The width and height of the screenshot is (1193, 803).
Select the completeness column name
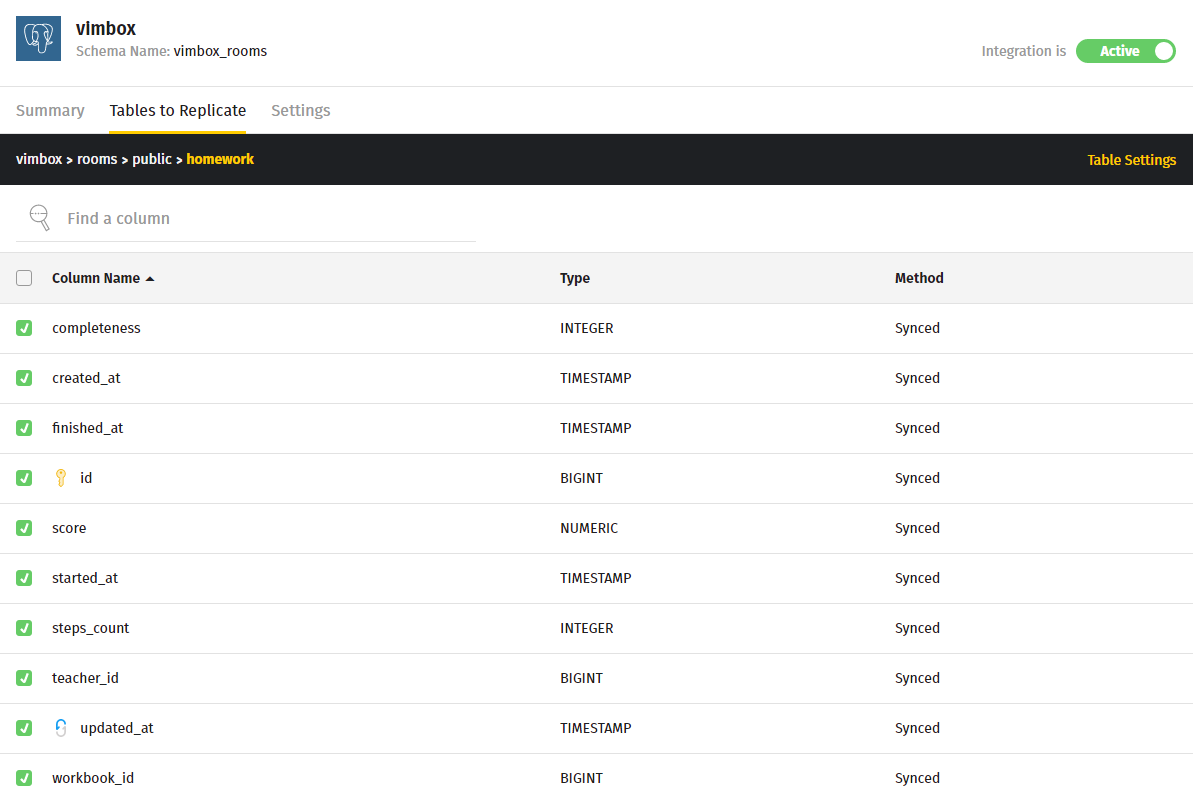pyautogui.click(x=96, y=328)
